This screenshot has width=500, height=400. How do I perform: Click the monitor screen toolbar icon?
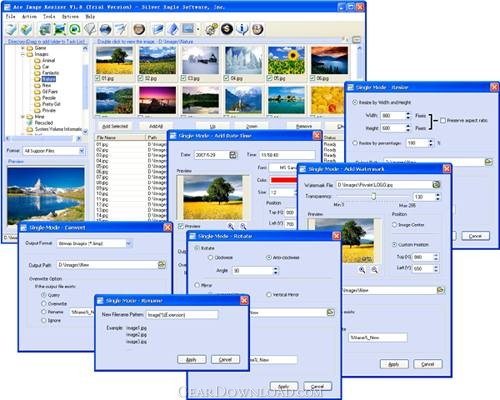(188, 29)
